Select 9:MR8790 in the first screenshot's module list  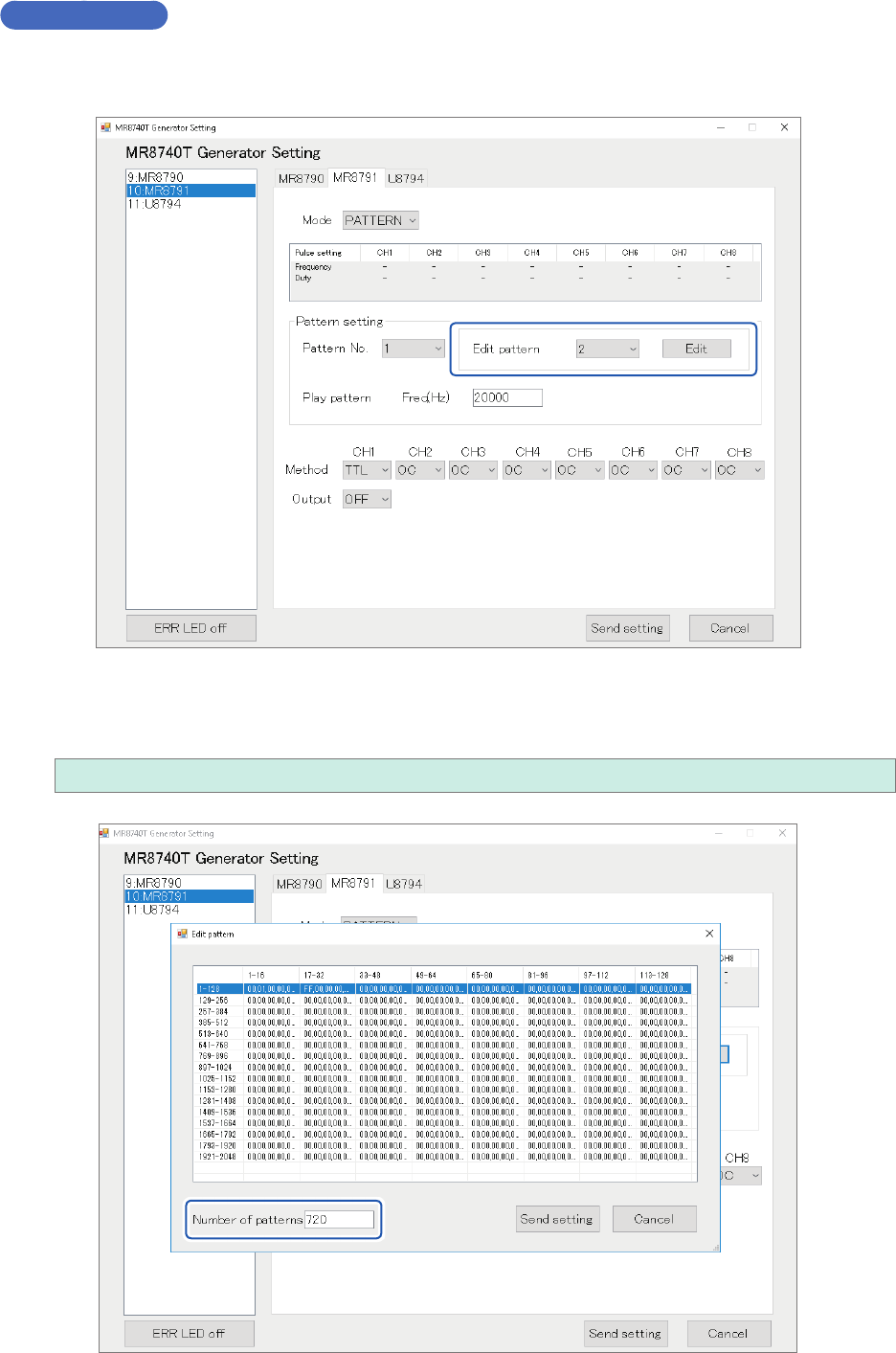click(x=191, y=177)
